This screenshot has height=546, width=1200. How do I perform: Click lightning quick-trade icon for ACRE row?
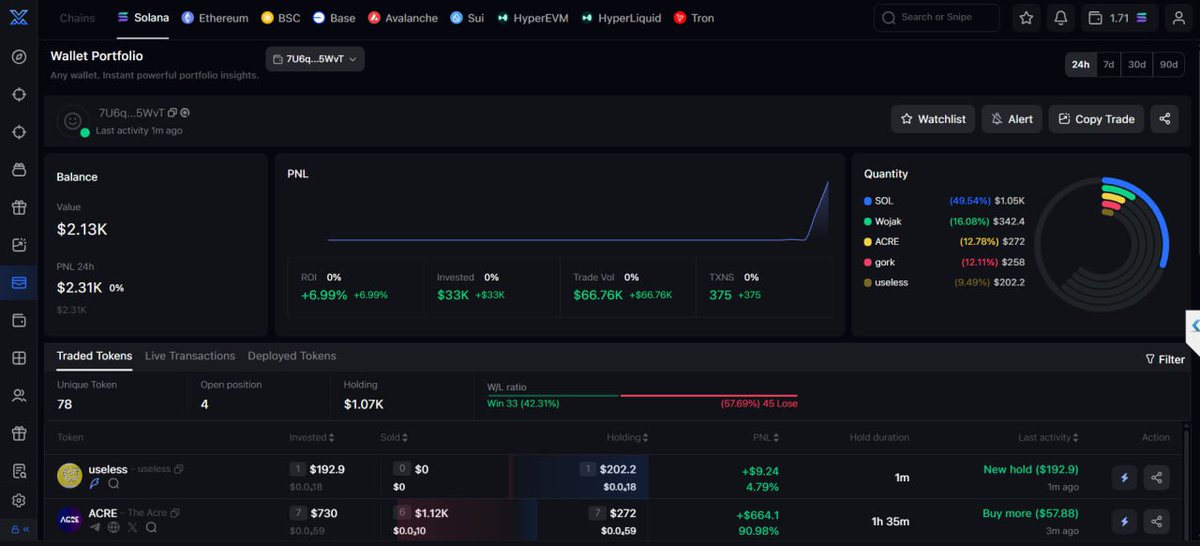[x=1124, y=521]
